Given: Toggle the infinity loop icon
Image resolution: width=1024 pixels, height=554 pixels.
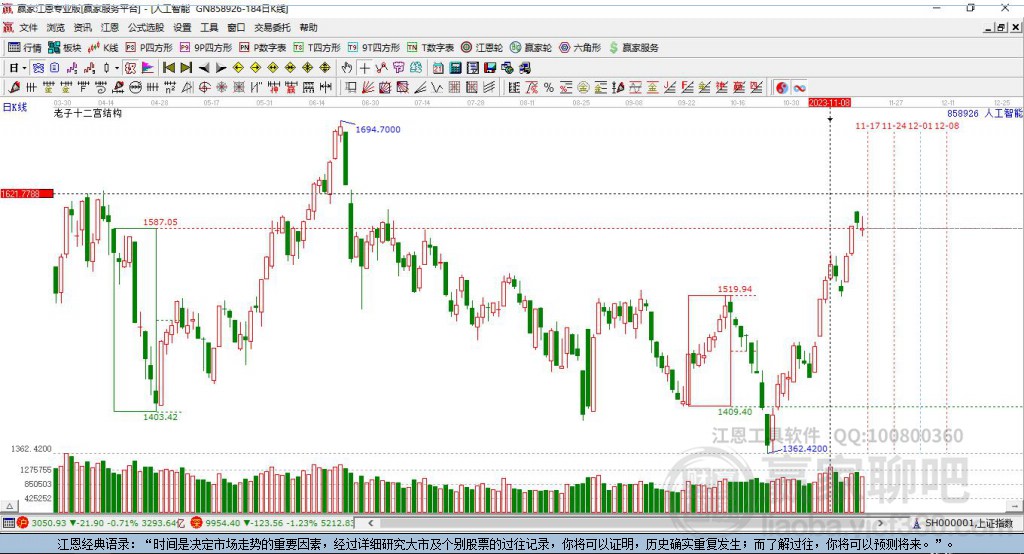Looking at the screenshot, I should 799,88.
